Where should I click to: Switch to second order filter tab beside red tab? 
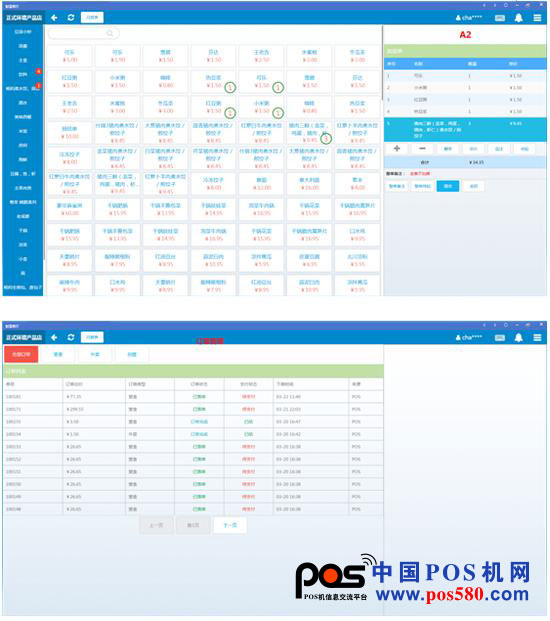pyautogui.click(x=58, y=354)
